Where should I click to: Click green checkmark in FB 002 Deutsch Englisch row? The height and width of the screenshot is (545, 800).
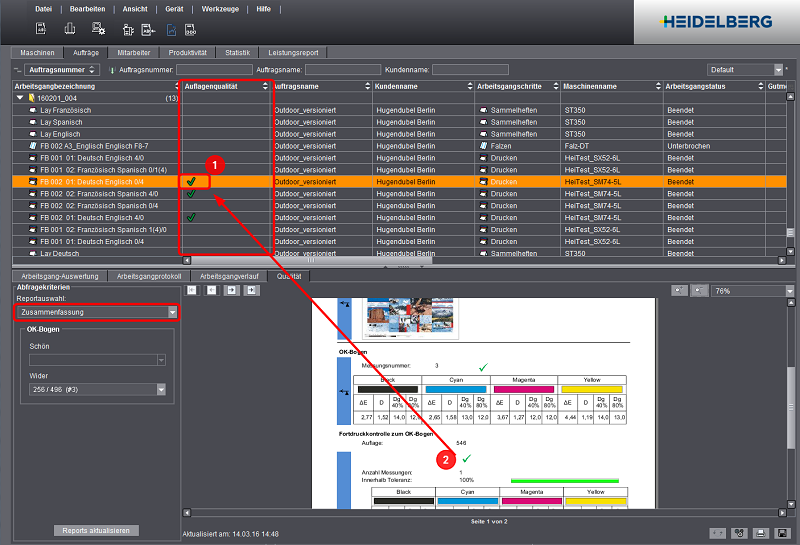click(x=190, y=182)
